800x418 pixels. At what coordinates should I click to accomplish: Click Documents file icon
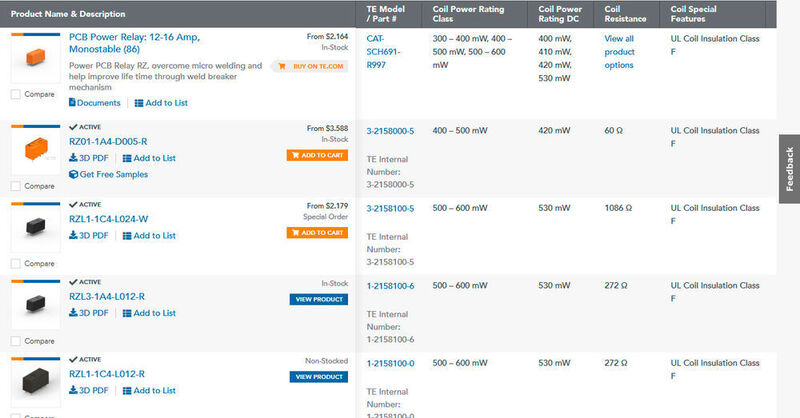click(x=72, y=102)
